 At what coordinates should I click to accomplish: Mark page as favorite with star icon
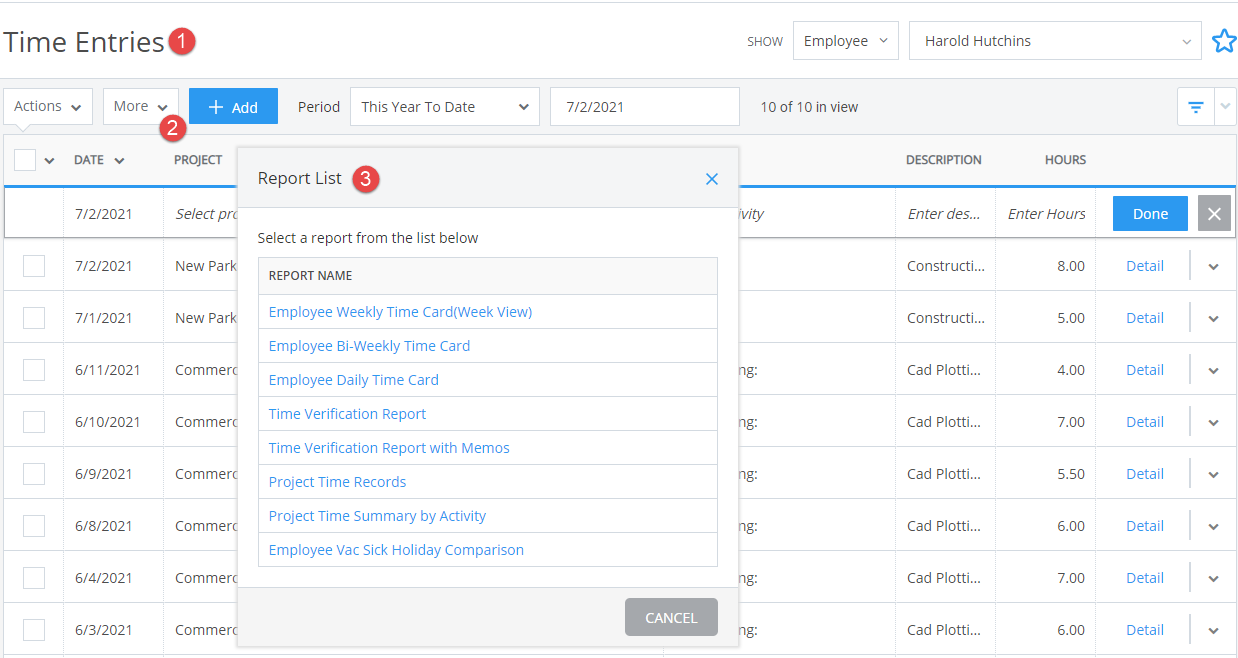(1224, 41)
